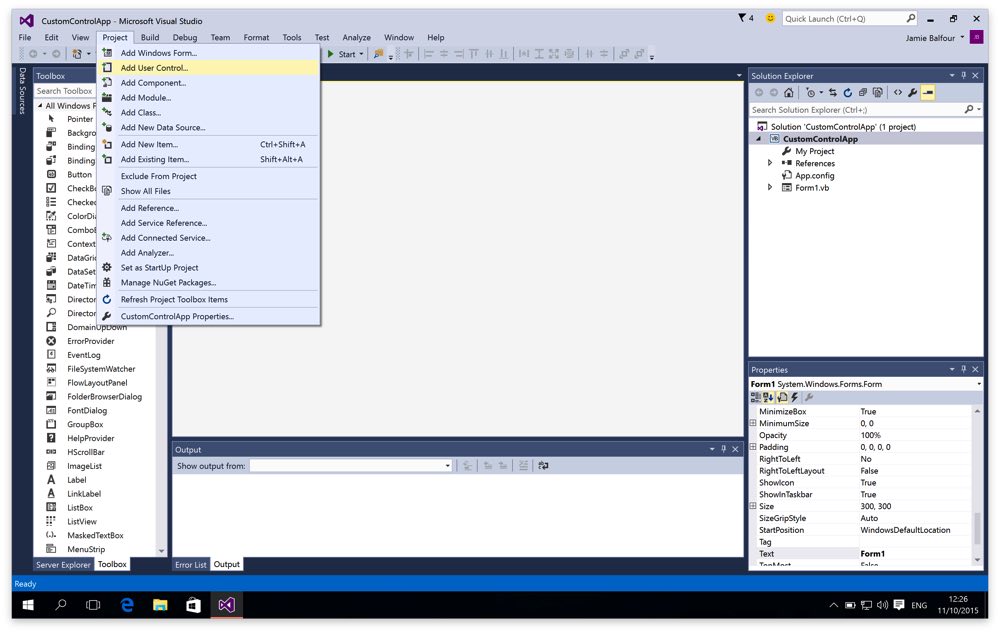Collapse the CustomControlApp project node
This screenshot has width=1000, height=633.
click(759, 139)
